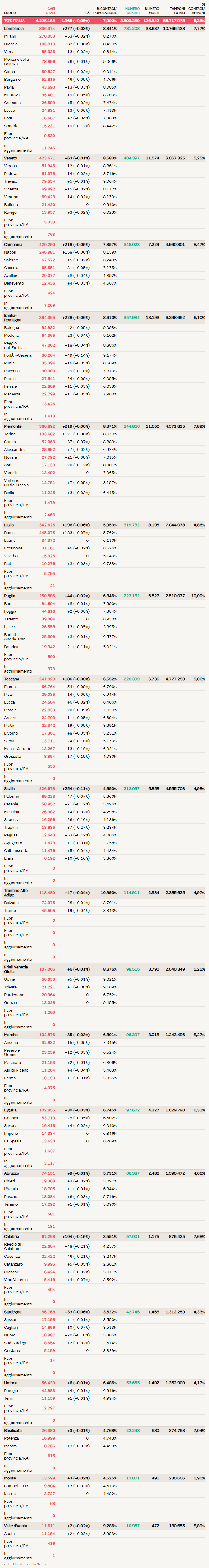Click Roma cases value 245.075

47,533
